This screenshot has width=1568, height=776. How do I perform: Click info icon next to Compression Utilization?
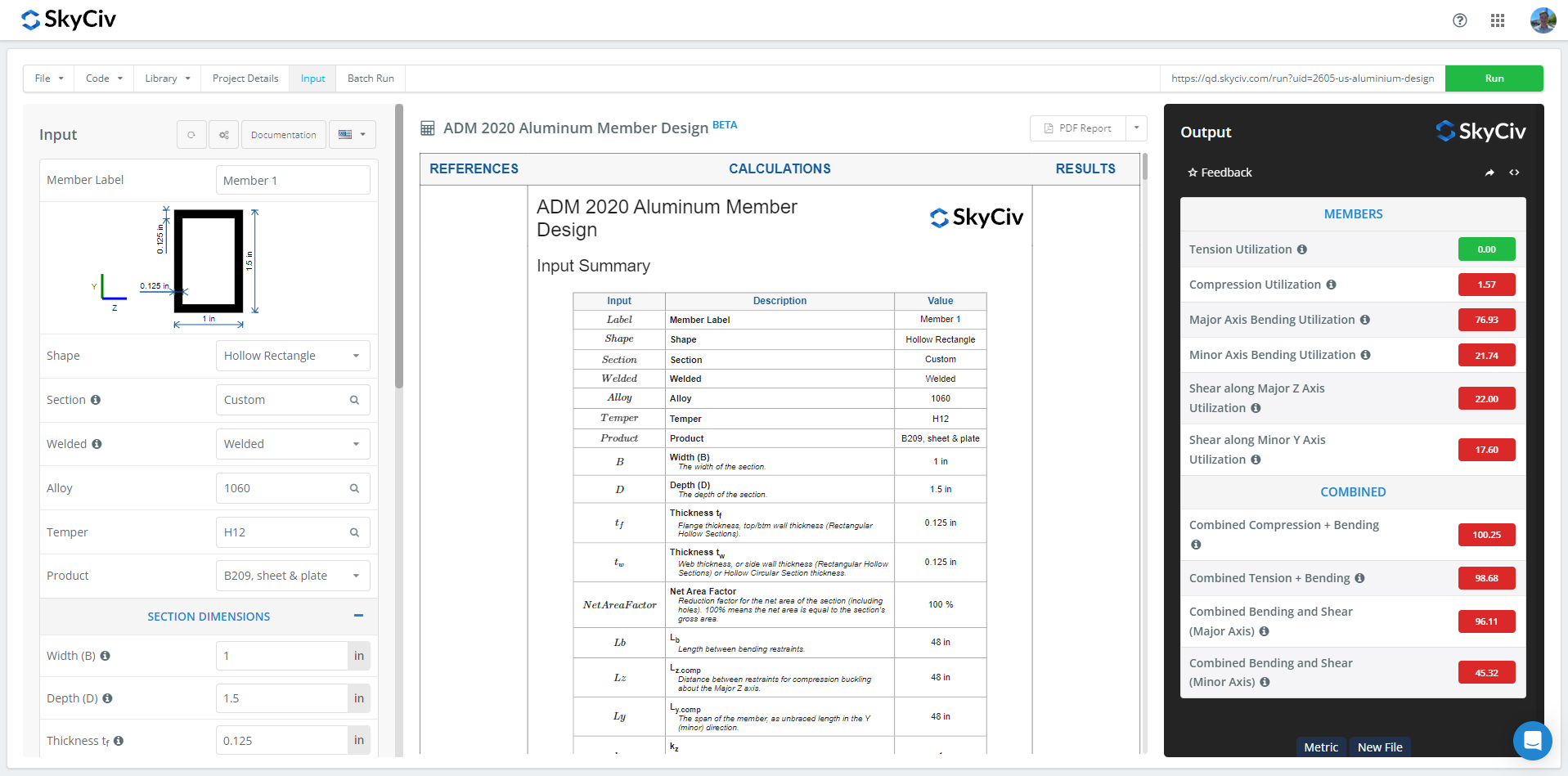[x=1331, y=285]
